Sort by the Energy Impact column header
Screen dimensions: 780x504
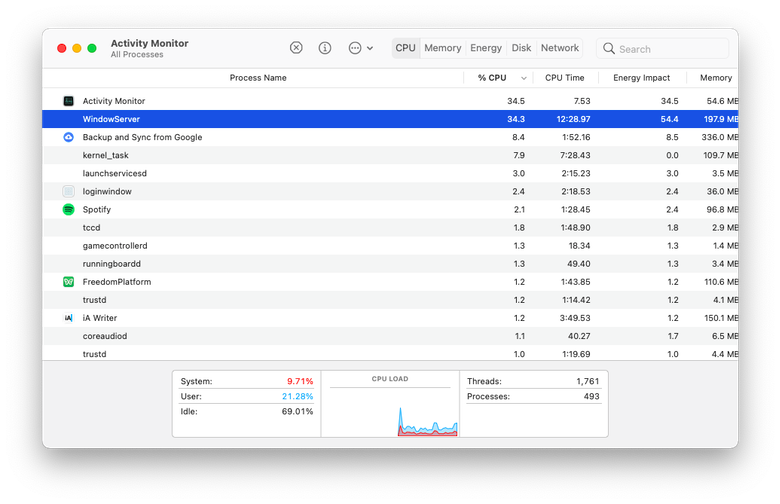point(641,78)
